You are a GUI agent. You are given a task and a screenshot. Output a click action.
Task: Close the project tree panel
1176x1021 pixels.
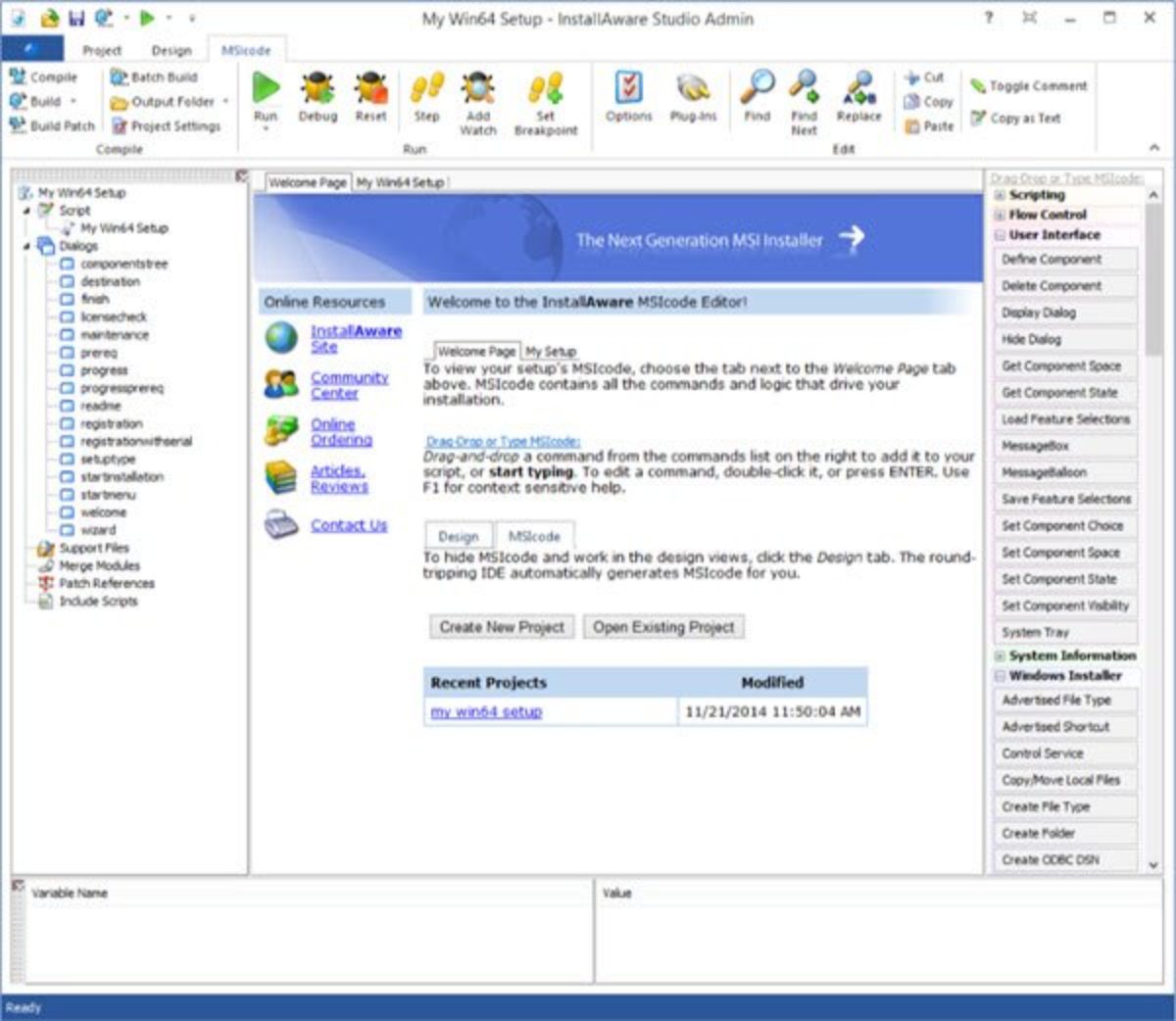(x=241, y=176)
